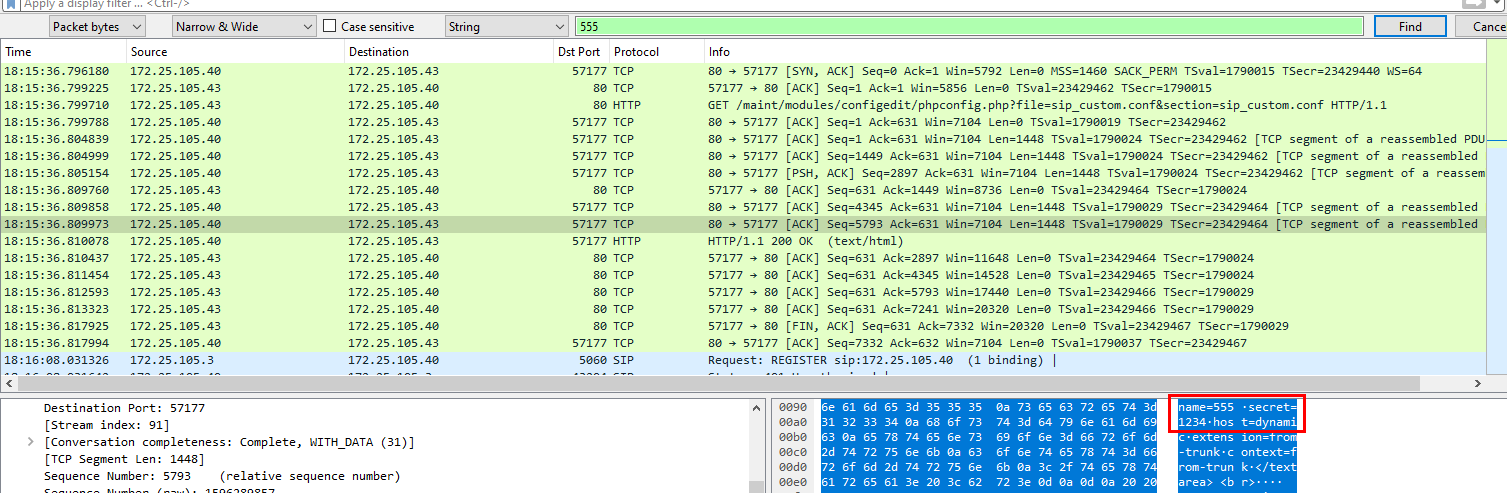
Task: Select the FIN, ACK Seq=631 packet
Action: (743, 326)
